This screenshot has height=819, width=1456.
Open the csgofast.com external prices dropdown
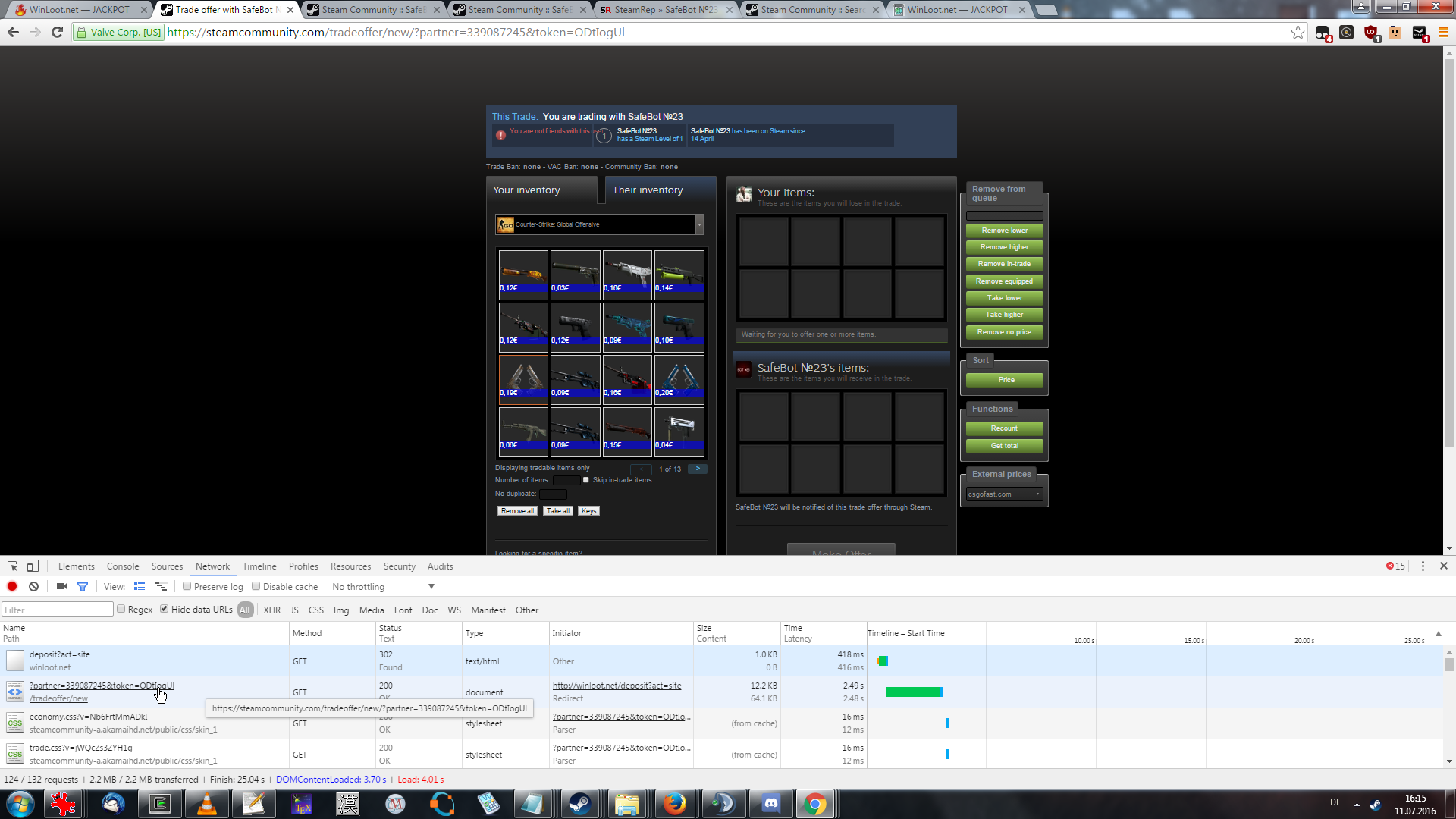[1004, 494]
